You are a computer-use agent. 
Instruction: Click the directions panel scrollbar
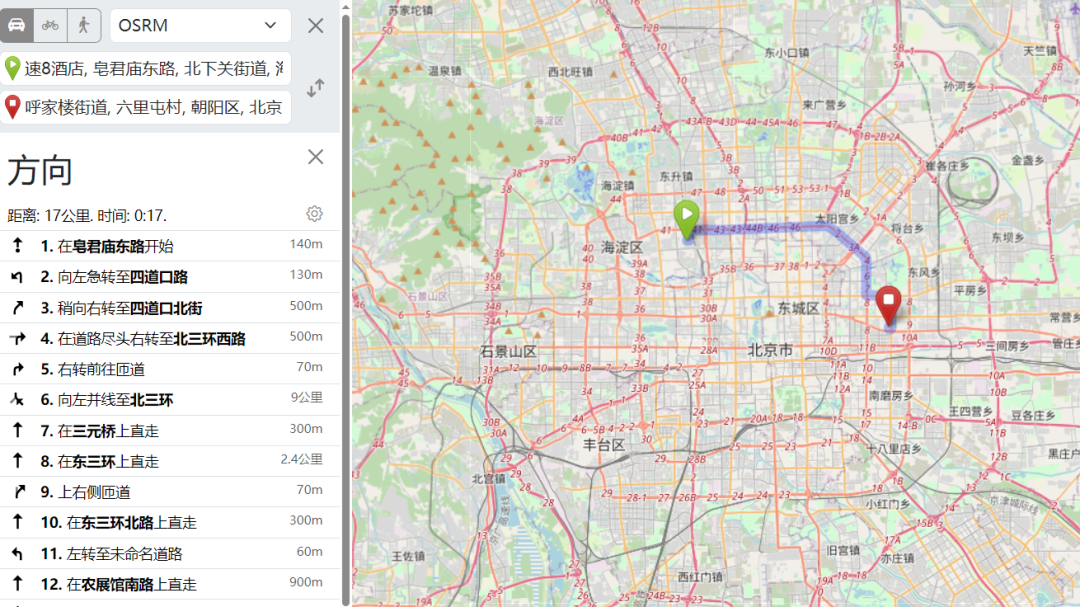click(340, 400)
